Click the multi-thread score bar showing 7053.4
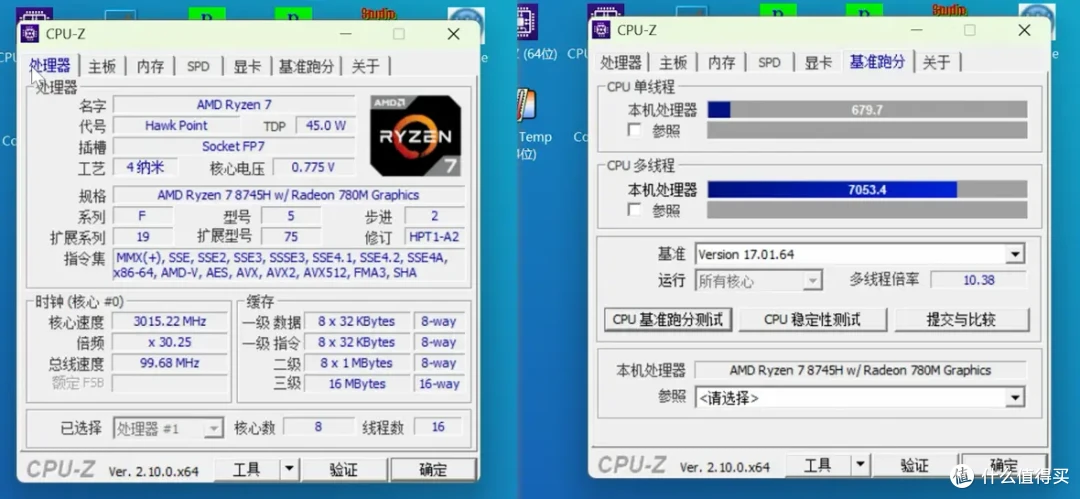Screen dimensions: 1080x499 click(867, 190)
